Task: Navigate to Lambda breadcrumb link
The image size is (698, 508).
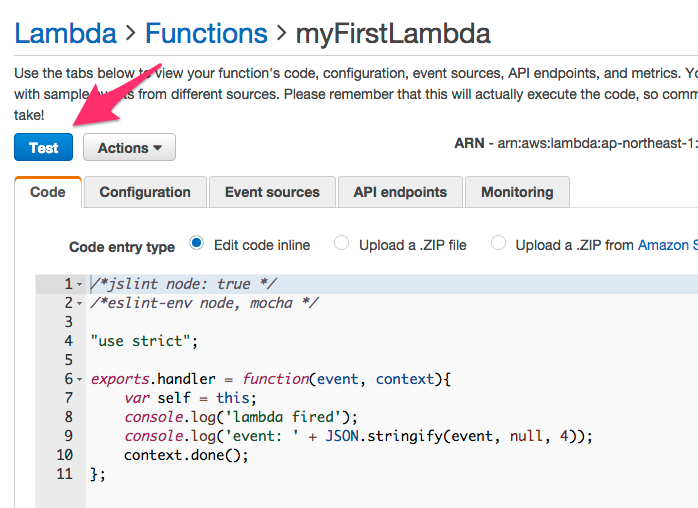Action: pos(65,35)
